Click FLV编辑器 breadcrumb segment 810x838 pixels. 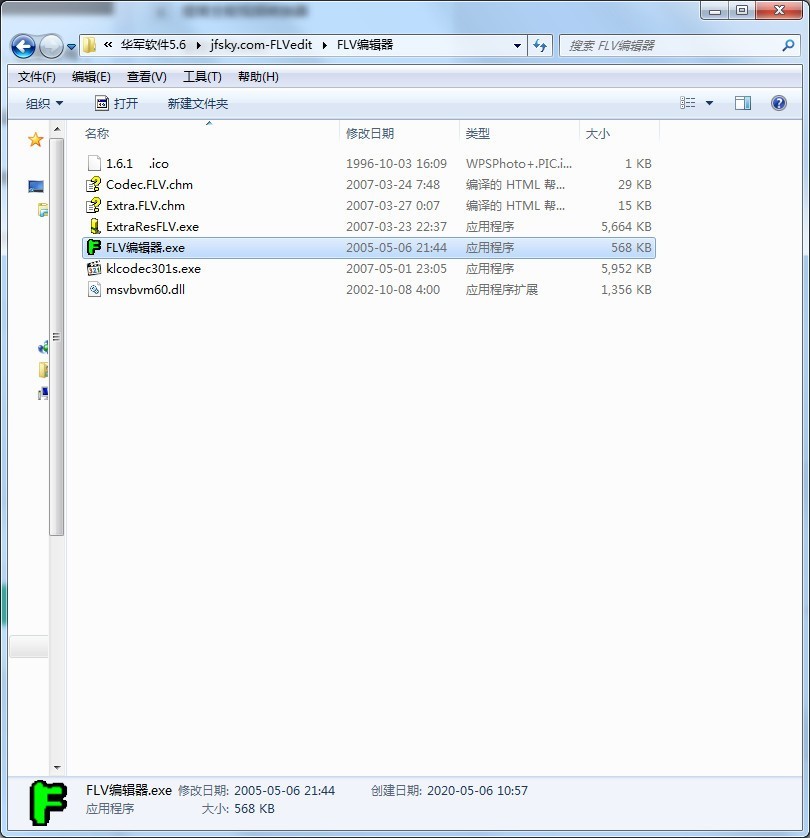[x=365, y=45]
